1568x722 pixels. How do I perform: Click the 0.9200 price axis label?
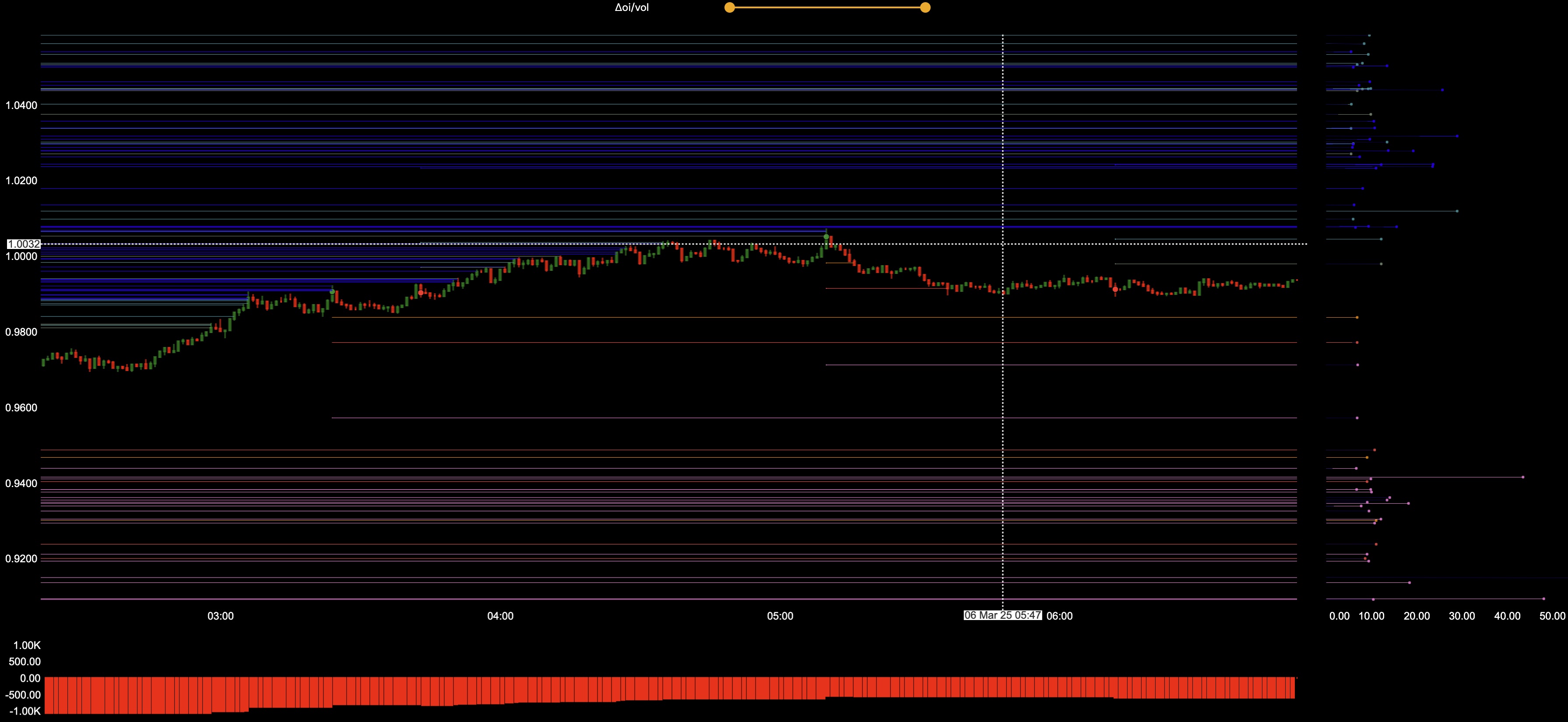[x=21, y=558]
